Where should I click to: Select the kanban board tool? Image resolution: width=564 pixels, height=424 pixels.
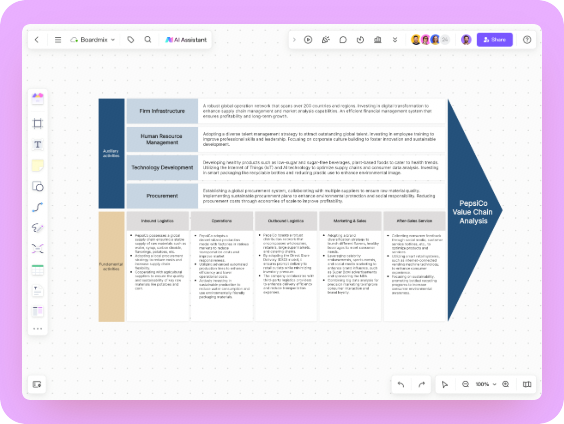click(37, 311)
